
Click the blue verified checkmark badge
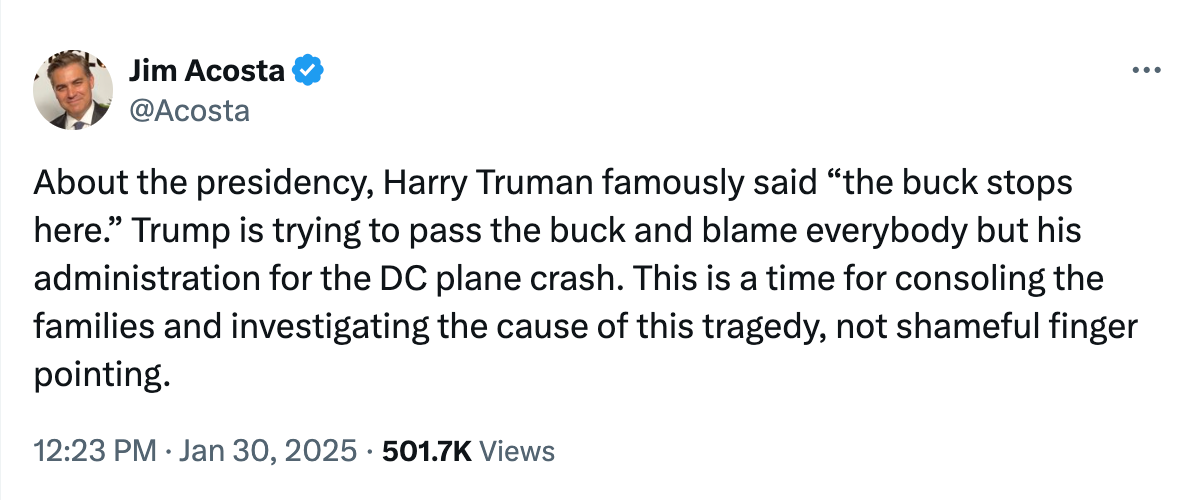[308, 71]
